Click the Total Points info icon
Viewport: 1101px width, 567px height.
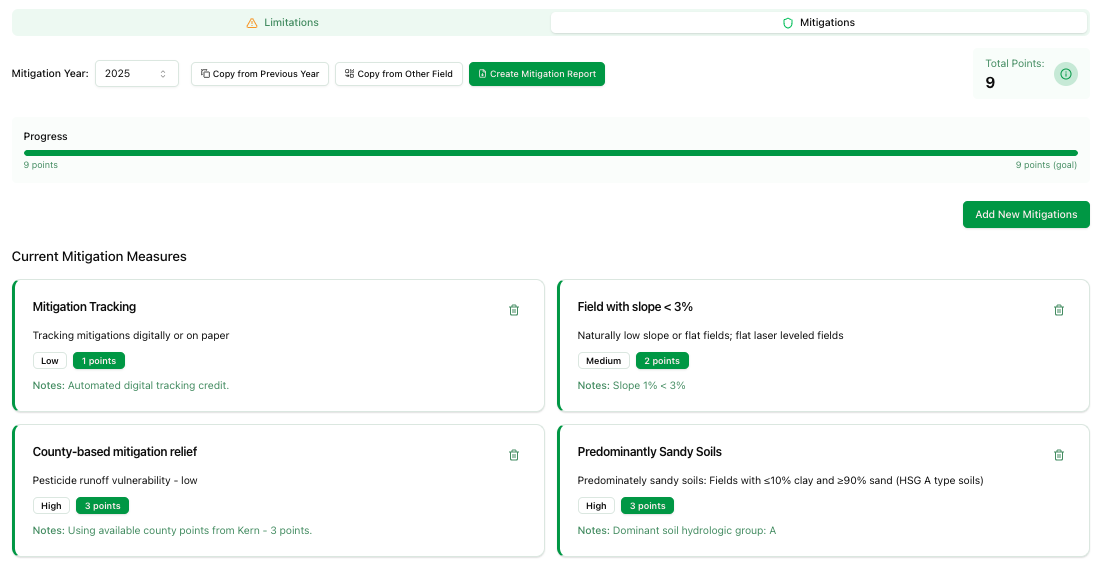point(1066,74)
